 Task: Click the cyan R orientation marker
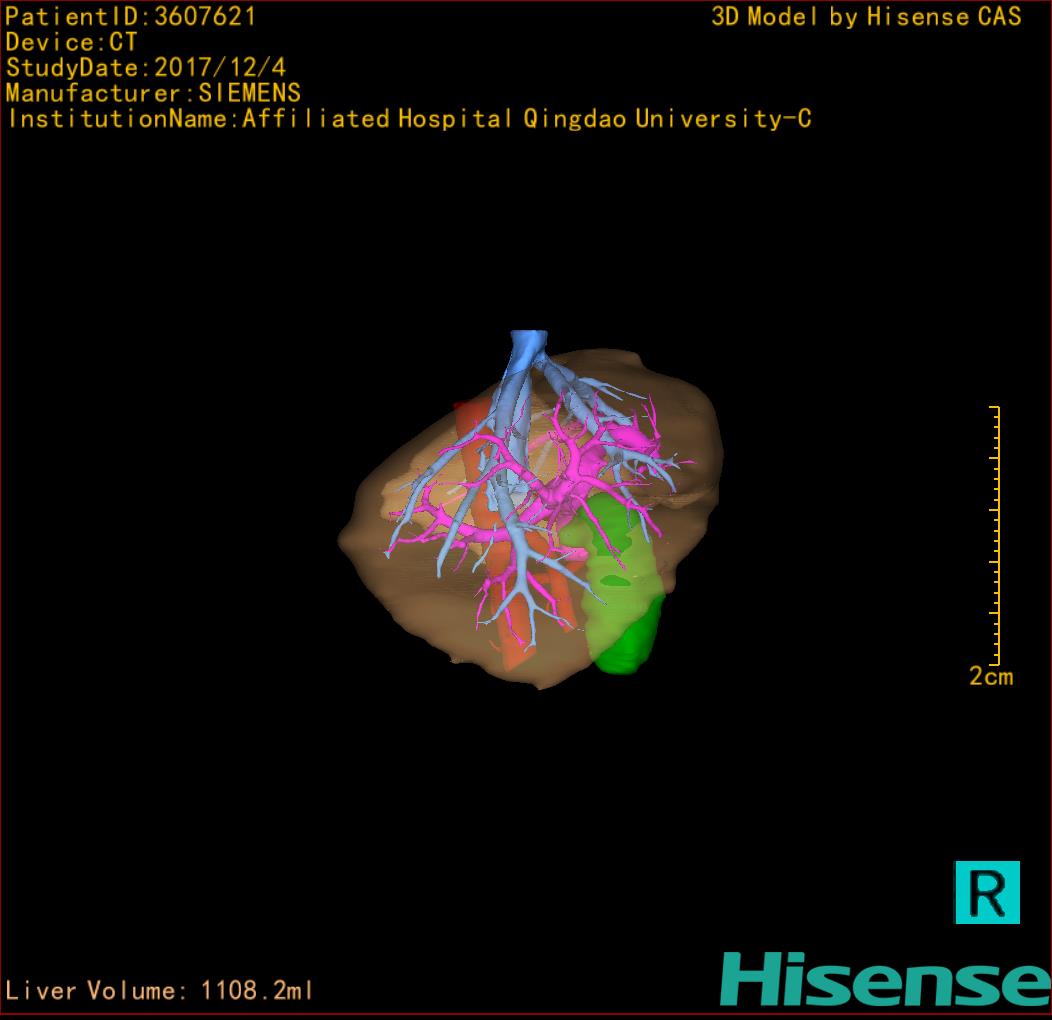(987, 891)
